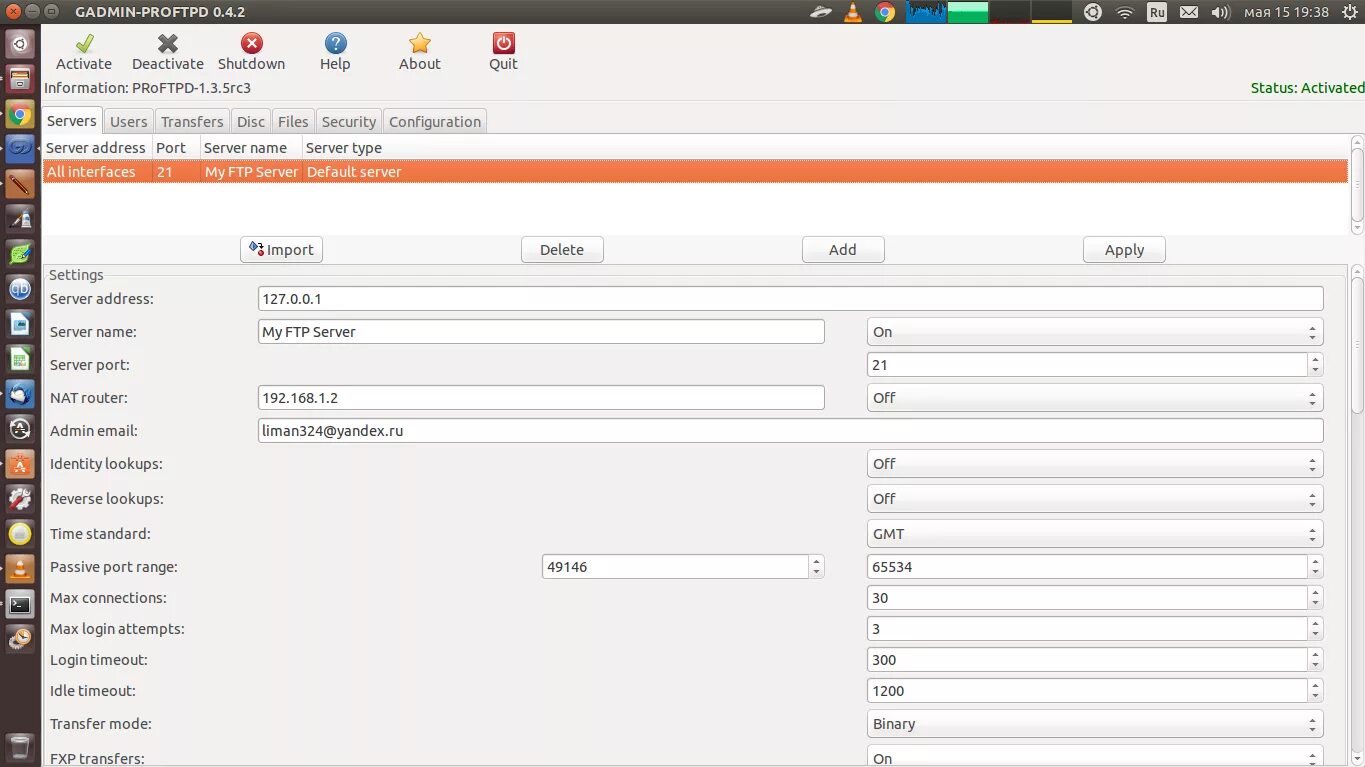View the About dialog
The width and height of the screenshot is (1365, 767).
click(419, 50)
